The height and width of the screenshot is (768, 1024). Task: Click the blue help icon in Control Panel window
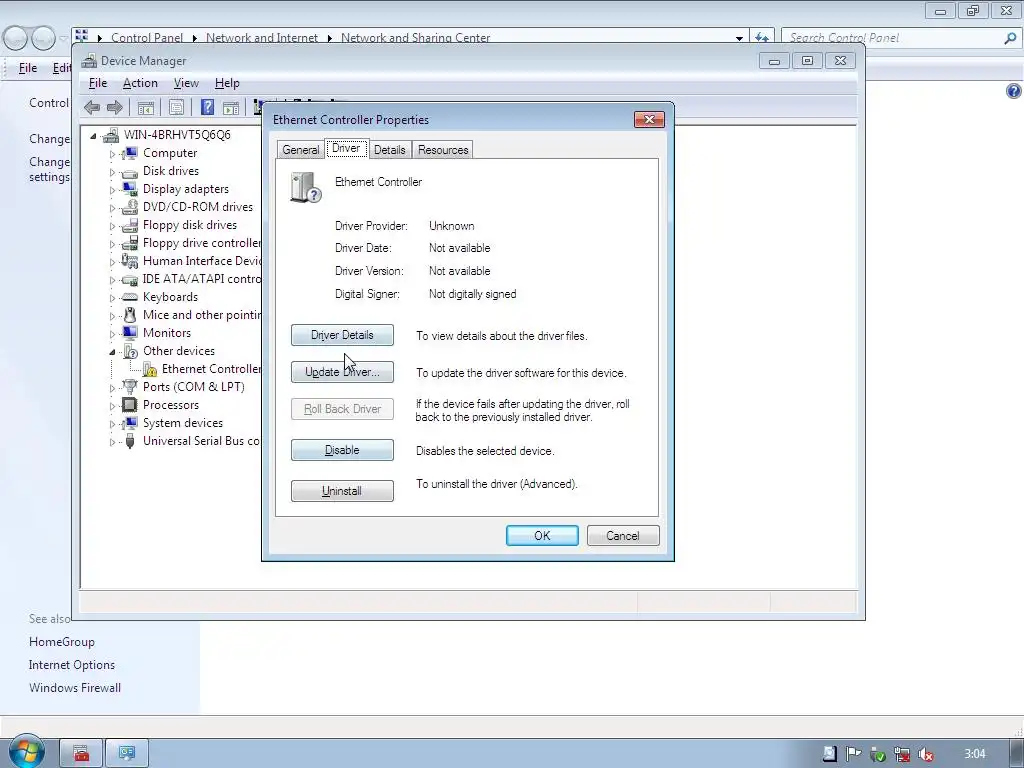1014,91
